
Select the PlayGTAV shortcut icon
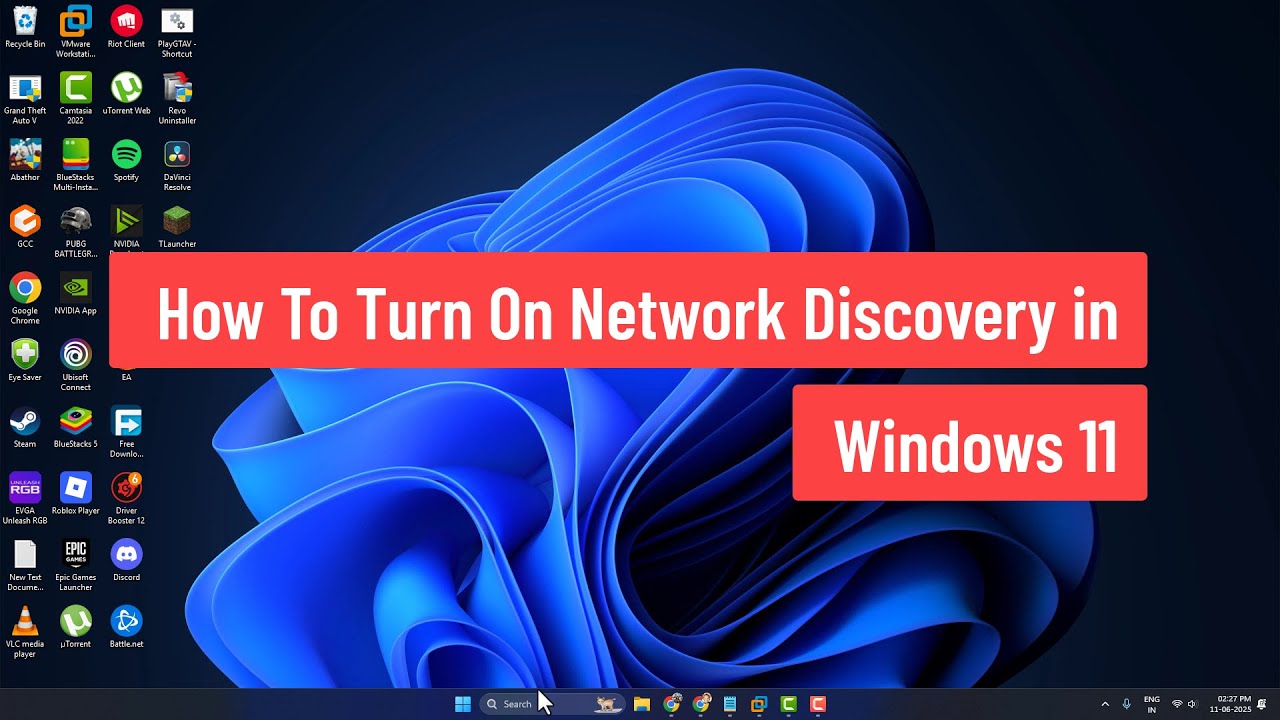(x=177, y=31)
